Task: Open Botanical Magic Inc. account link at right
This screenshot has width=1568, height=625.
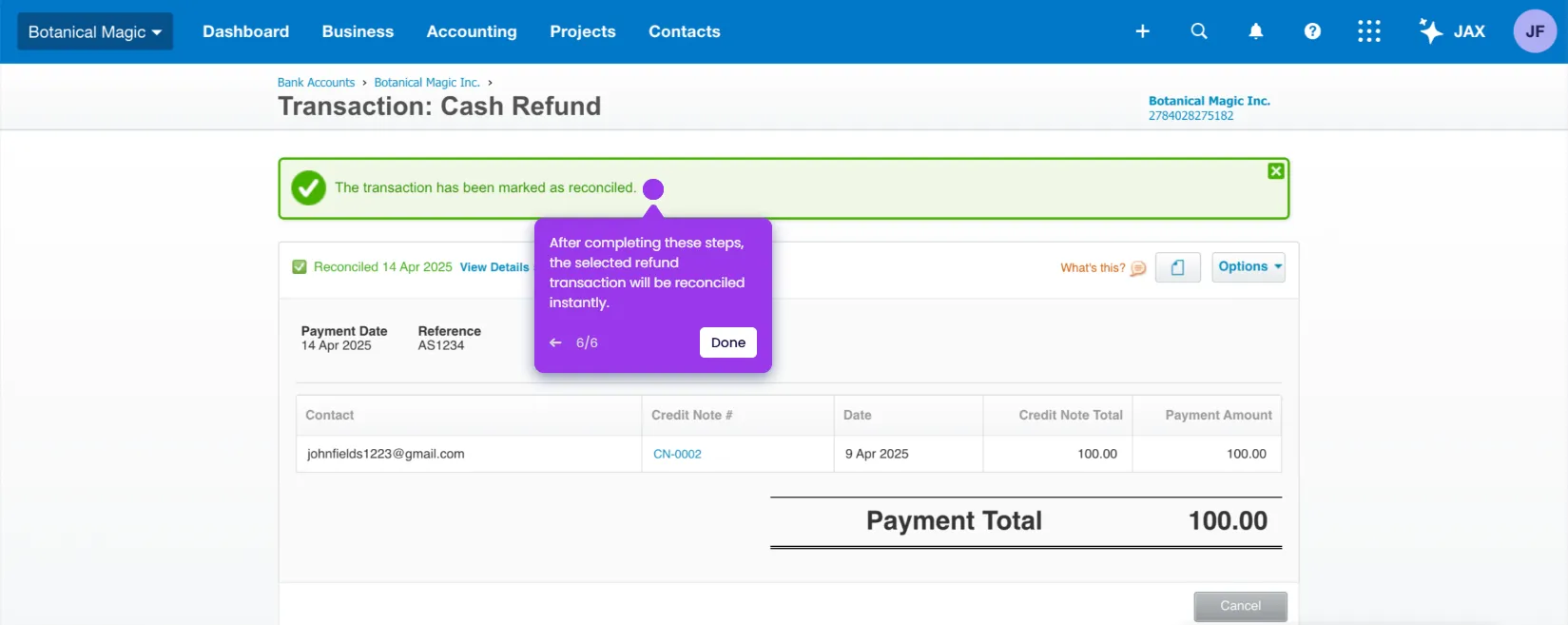Action: 1210,101
